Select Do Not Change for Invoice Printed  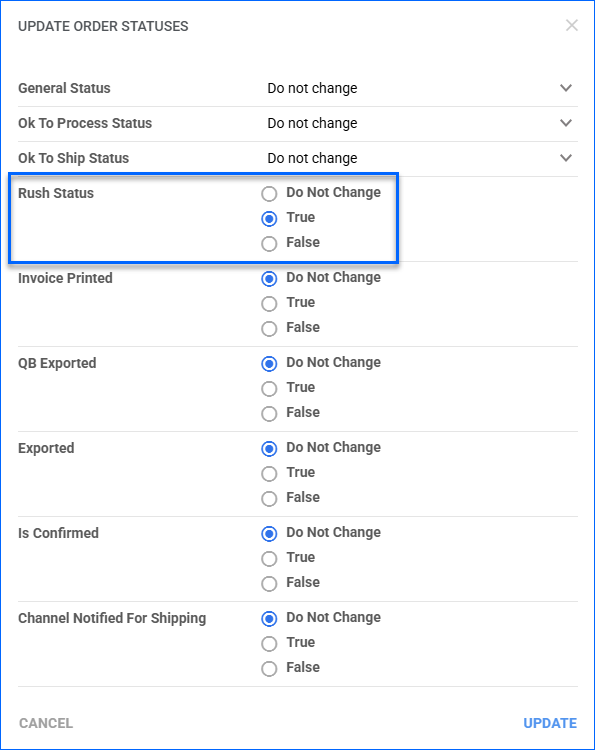click(x=269, y=279)
